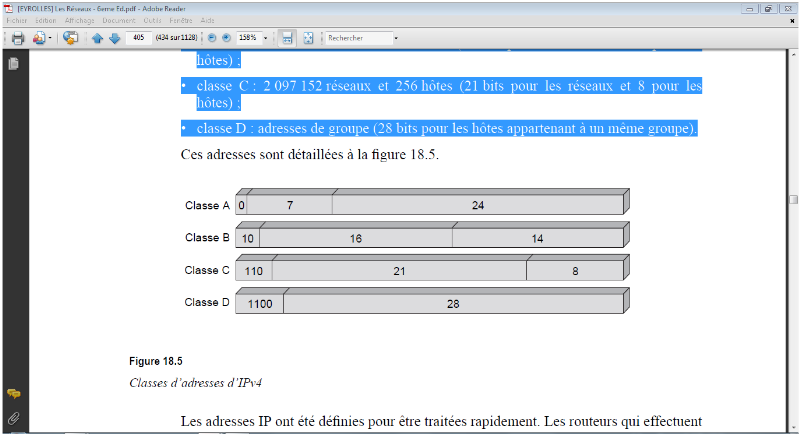Viewport: 800px width, 434px height.
Task: Click the 'Figure 18.5' caption heading
Action: (x=156, y=361)
